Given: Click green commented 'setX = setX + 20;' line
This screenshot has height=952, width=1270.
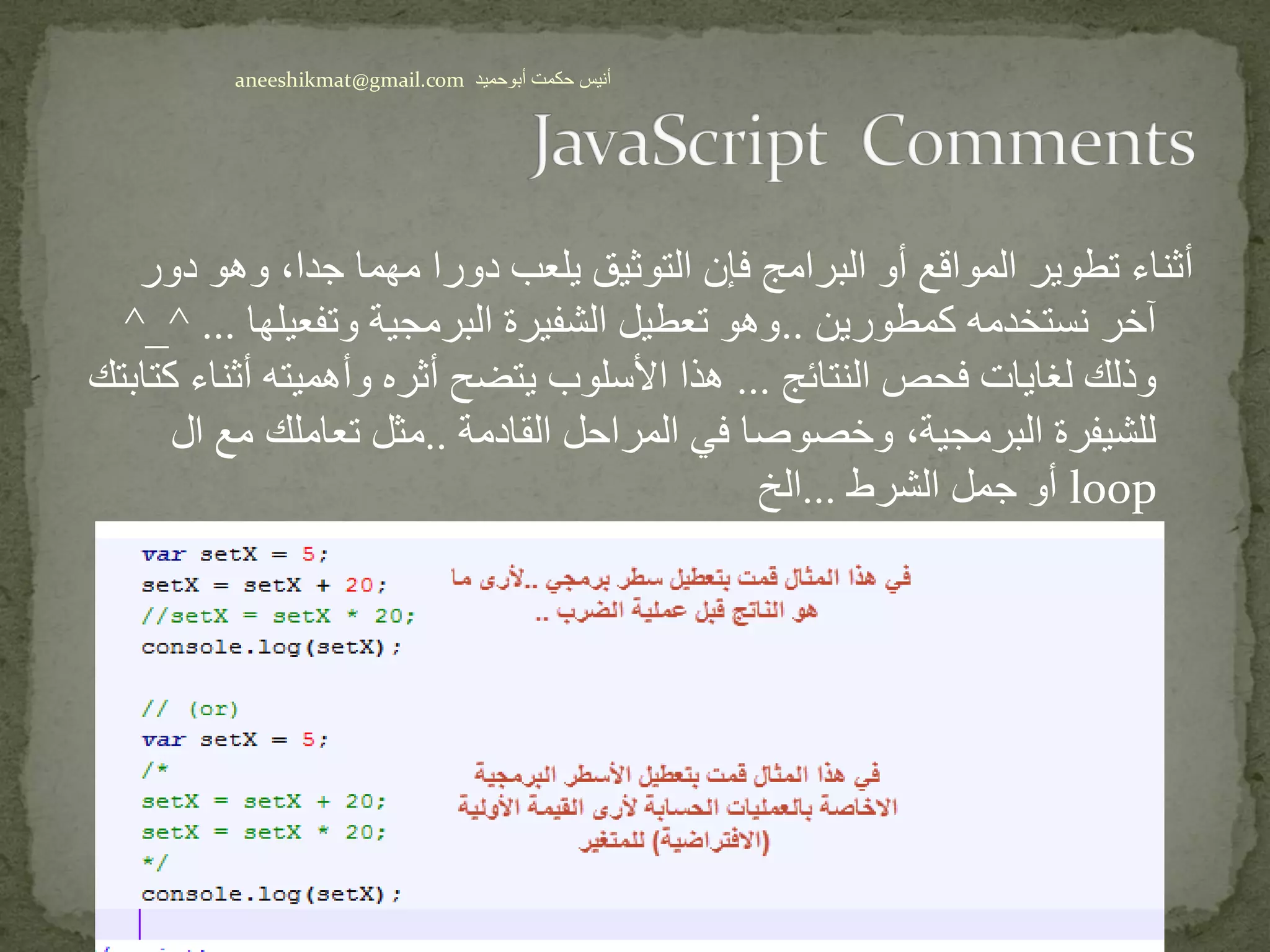Looking at the screenshot, I should 264,801.
